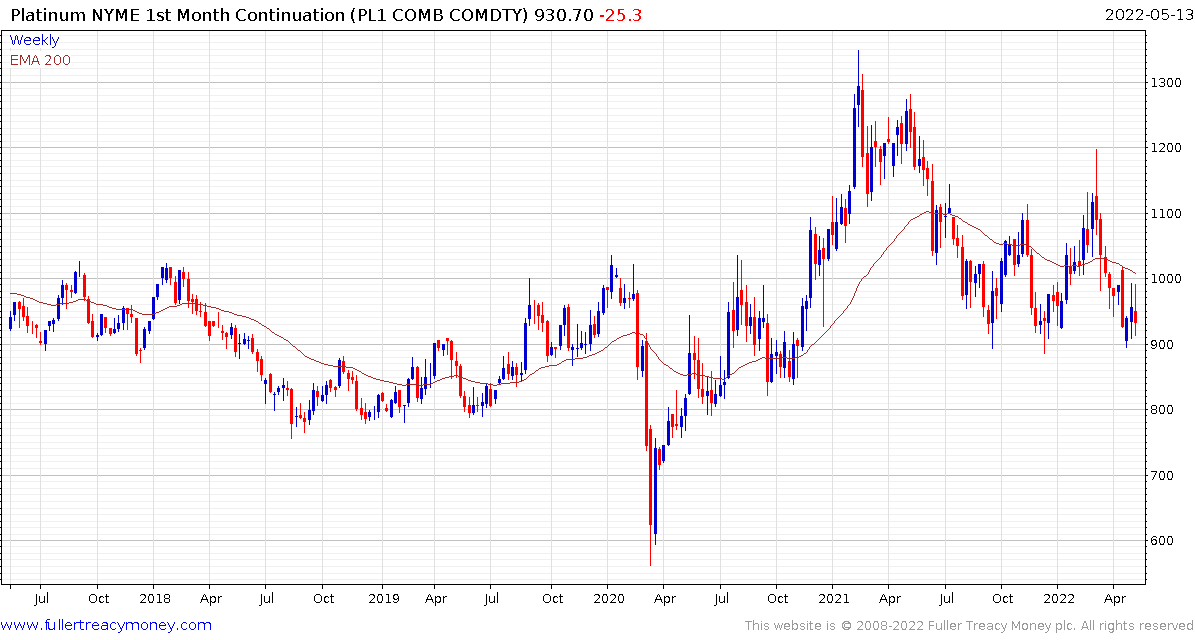Click the copyright notice for Fuller Treacy Money plc
The width and height of the screenshot is (1195, 640).
click(x=968, y=626)
